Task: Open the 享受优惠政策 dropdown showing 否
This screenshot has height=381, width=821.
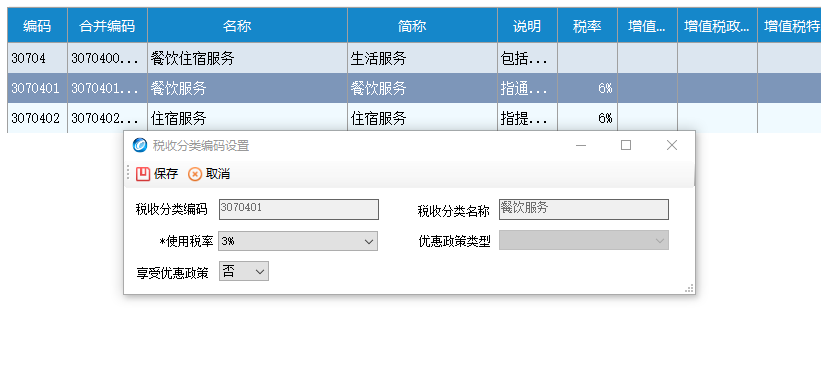Action: (x=243, y=271)
